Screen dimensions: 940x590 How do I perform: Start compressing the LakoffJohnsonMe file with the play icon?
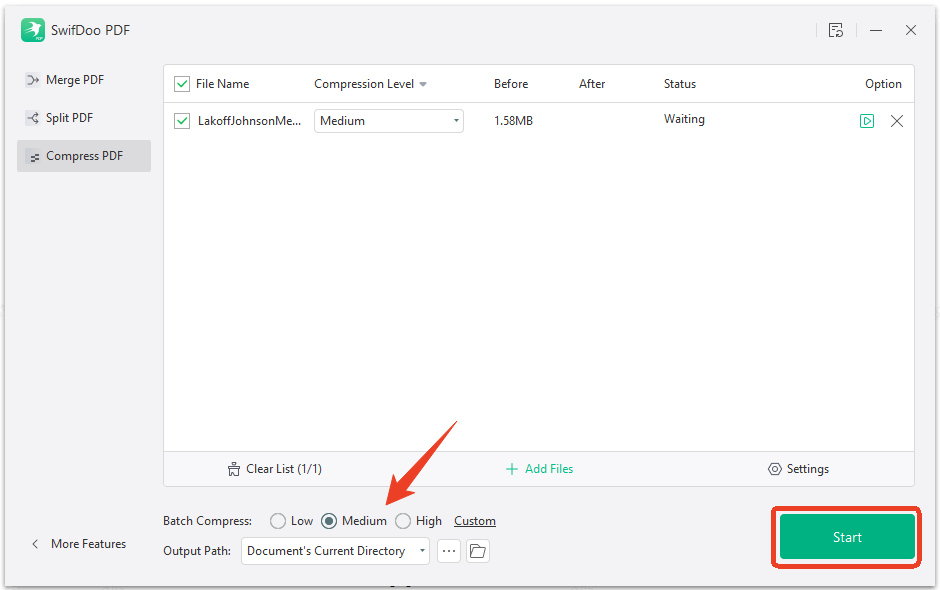click(x=867, y=121)
